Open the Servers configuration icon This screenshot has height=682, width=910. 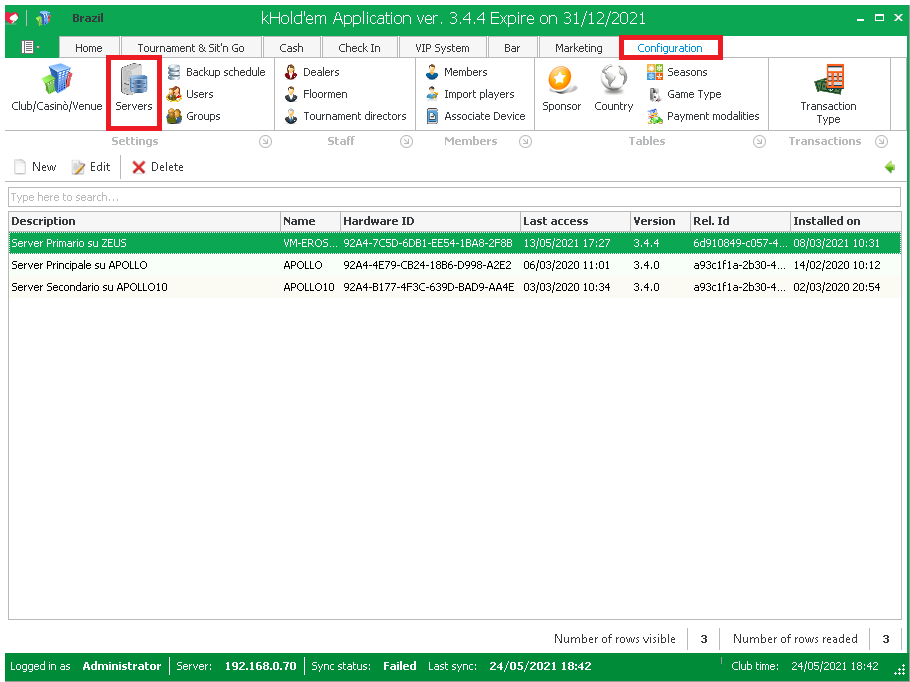(x=133, y=88)
